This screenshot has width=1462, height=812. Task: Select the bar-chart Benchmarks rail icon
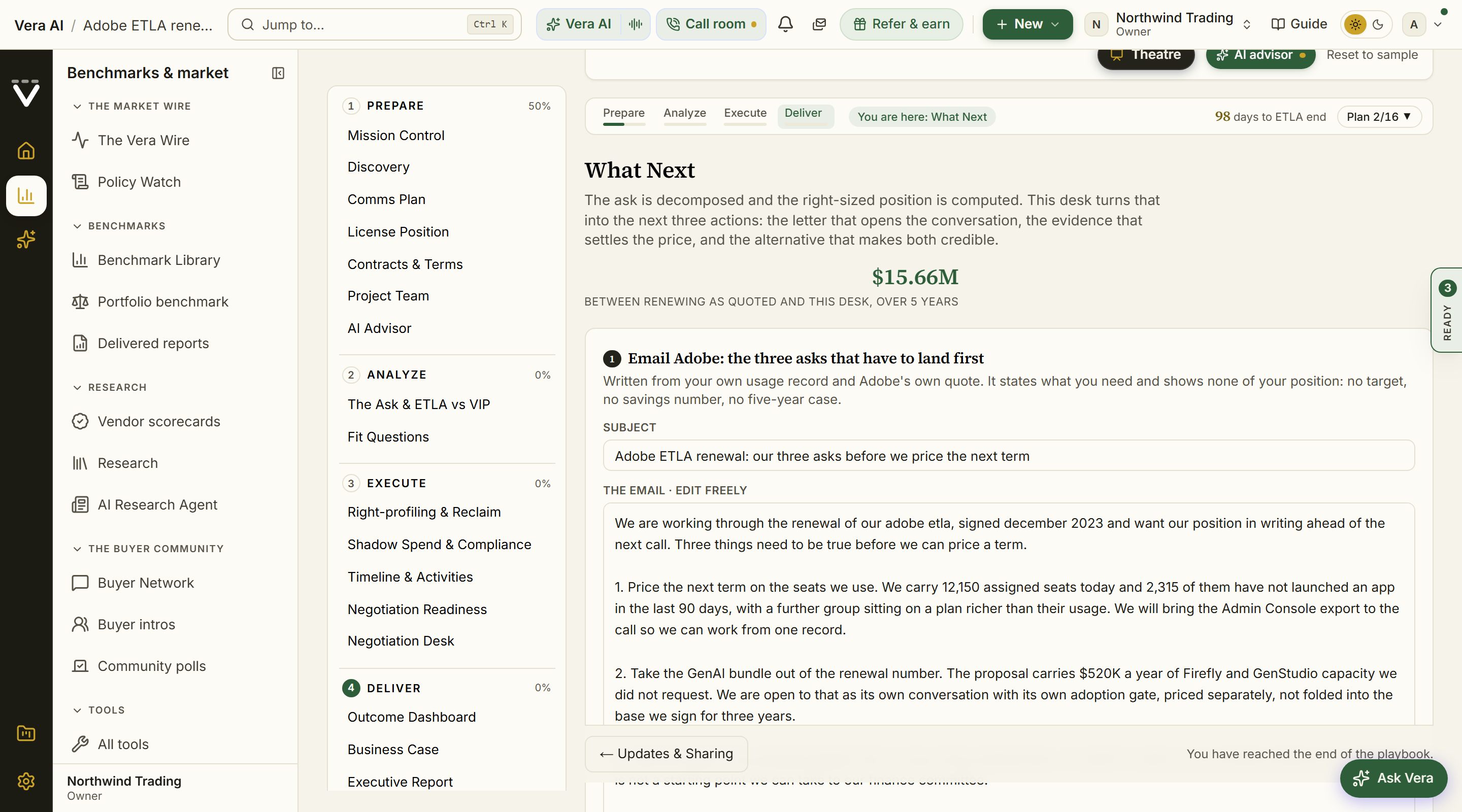coord(26,196)
